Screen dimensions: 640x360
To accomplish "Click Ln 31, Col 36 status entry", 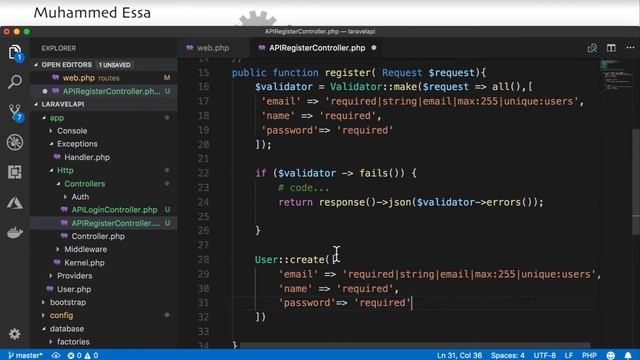I will [x=459, y=355].
